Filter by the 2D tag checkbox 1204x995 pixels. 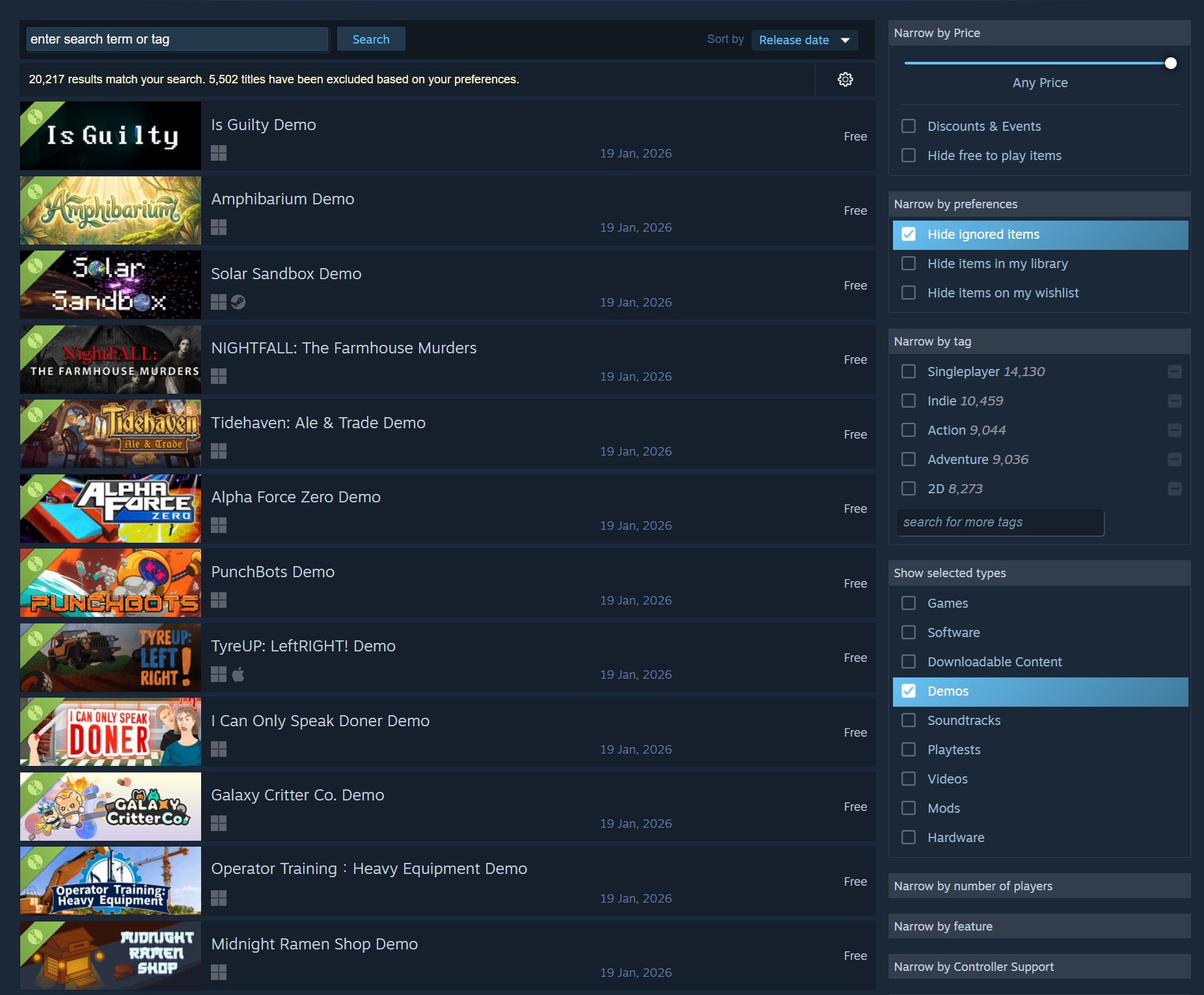(909, 489)
